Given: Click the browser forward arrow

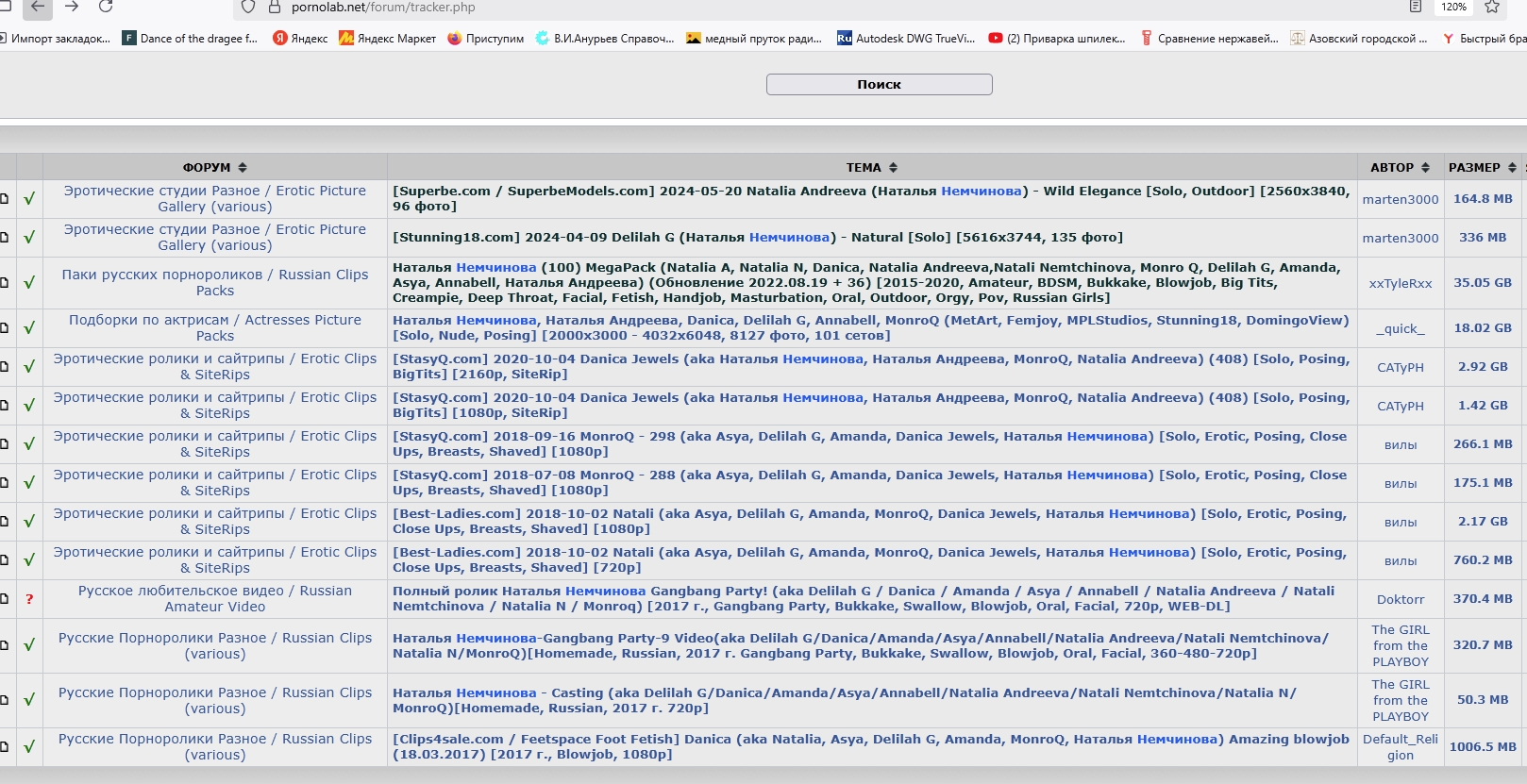Looking at the screenshot, I should (x=72, y=7).
